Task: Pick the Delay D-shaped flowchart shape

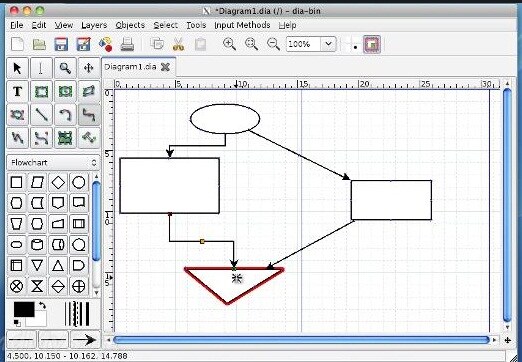Action: tap(79, 265)
